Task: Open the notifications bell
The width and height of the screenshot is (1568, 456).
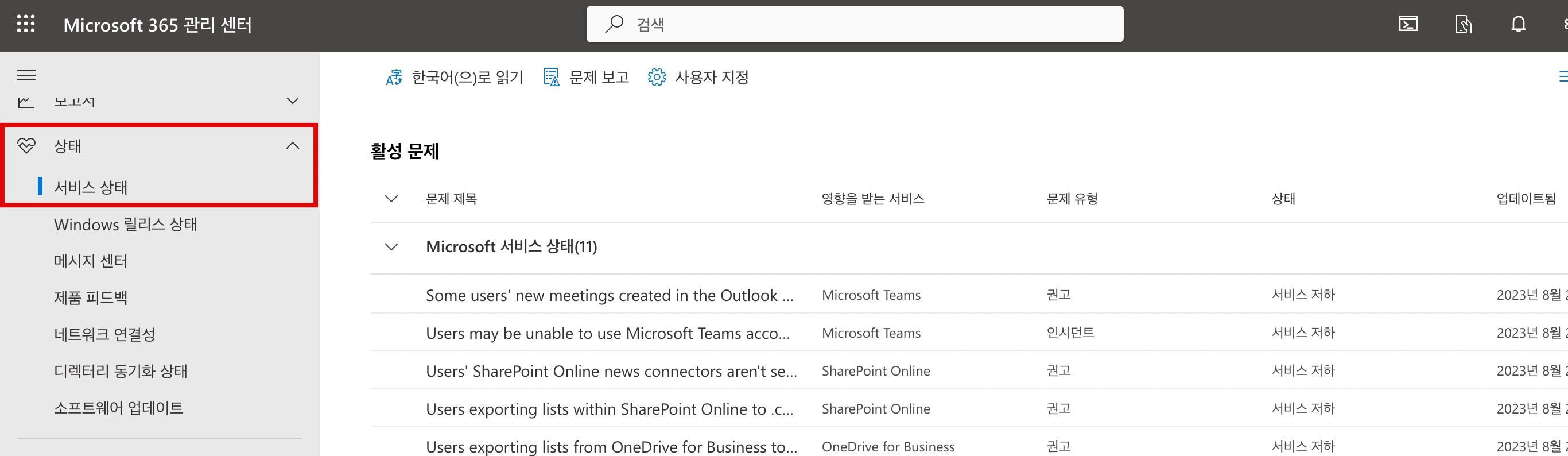Action: [x=1518, y=24]
